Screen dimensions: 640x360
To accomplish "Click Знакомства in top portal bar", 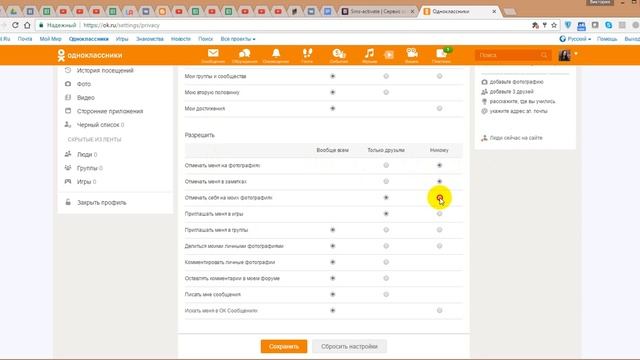I will pyautogui.click(x=150, y=39).
